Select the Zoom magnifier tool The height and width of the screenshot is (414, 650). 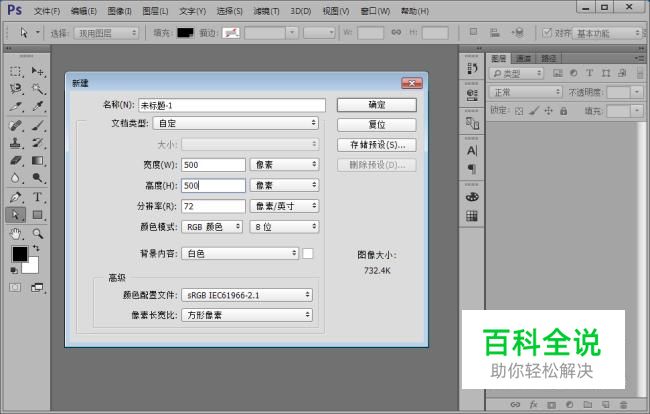(38, 234)
